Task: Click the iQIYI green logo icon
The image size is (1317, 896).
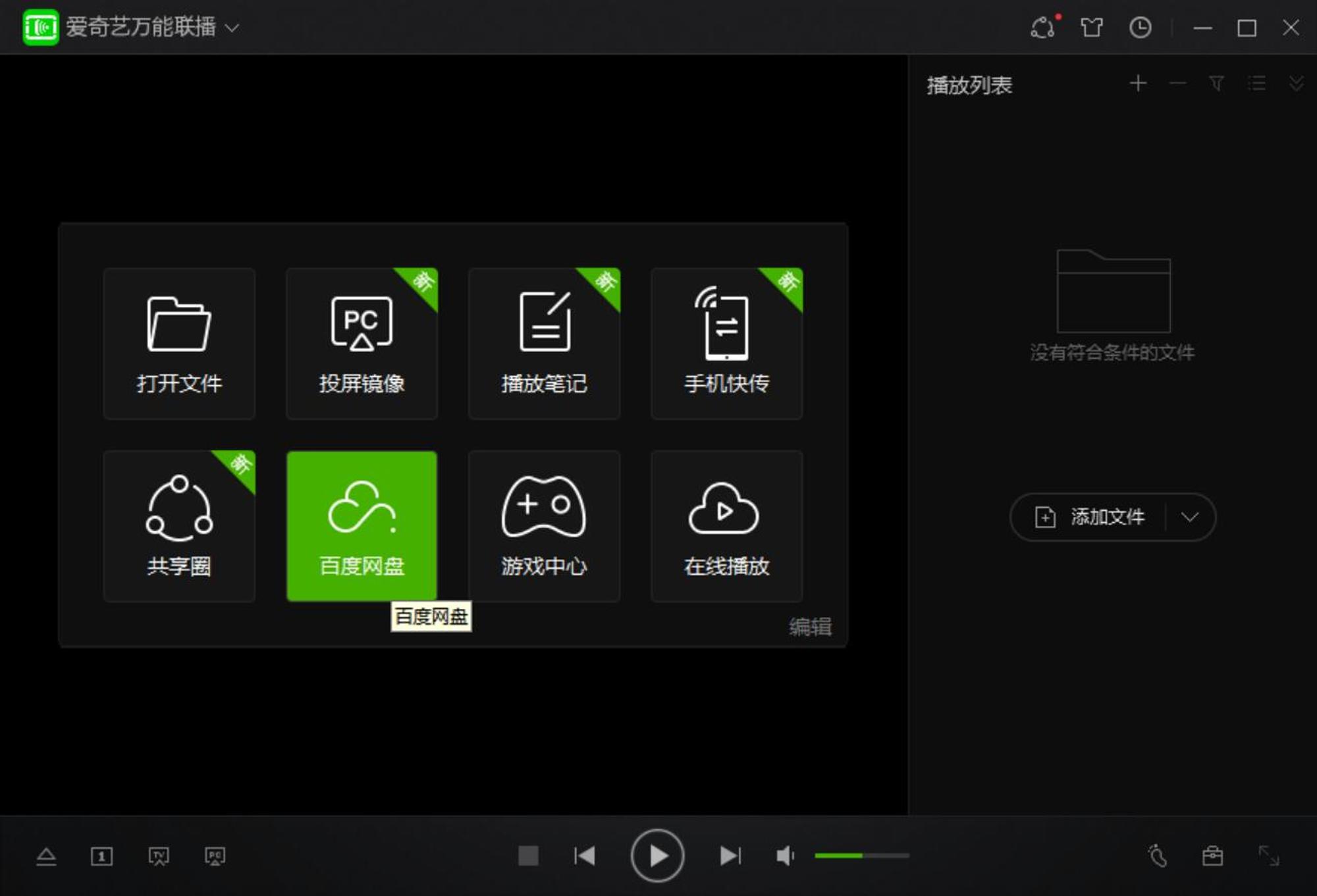Action: point(40,27)
